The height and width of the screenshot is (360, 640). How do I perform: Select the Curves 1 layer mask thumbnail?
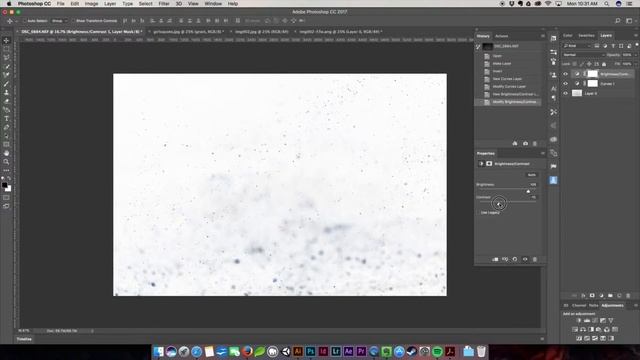pyautogui.click(x=592, y=84)
